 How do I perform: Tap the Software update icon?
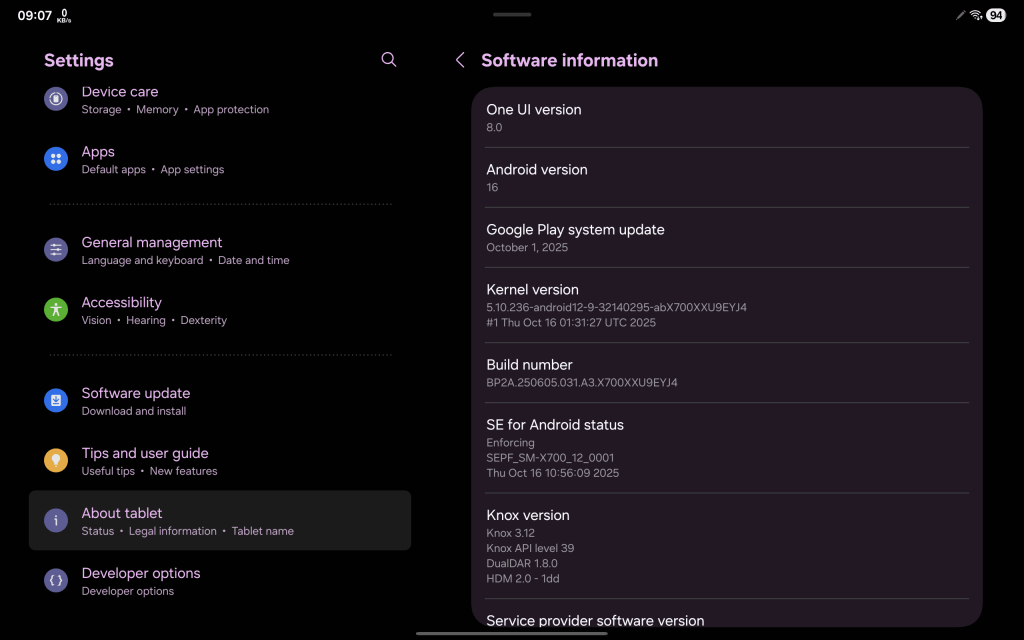pos(56,401)
